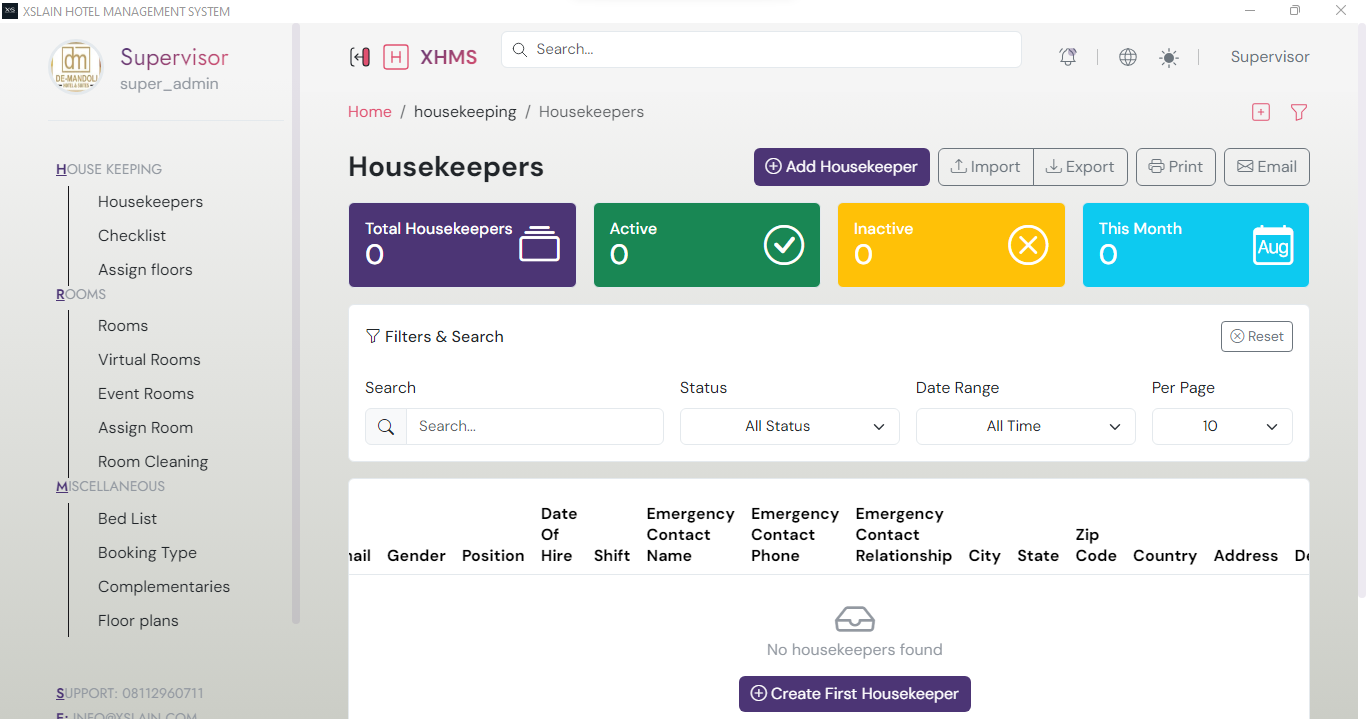
Task: Open the Date Range dropdown showing All Time
Action: click(1025, 426)
